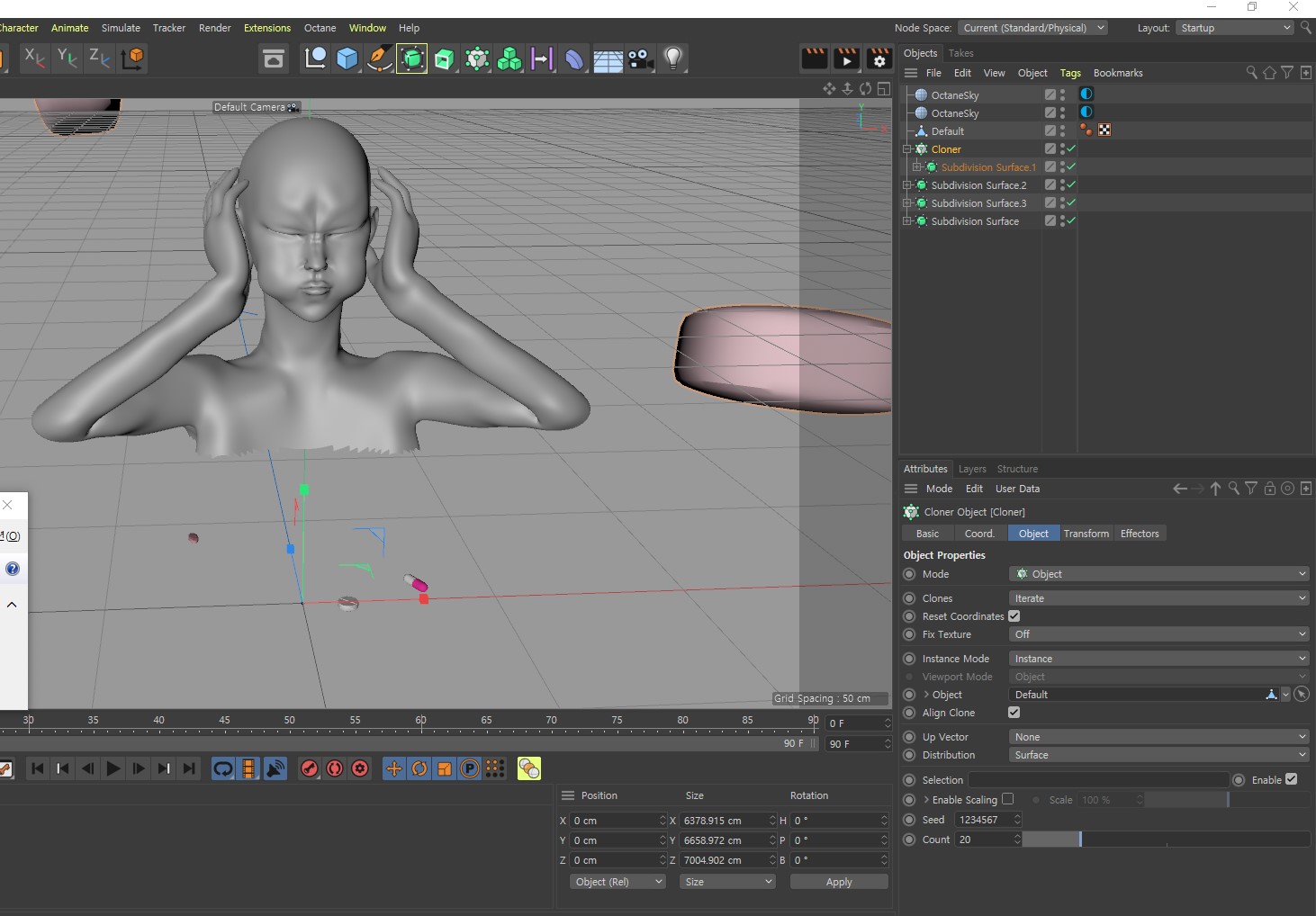1316x916 pixels.
Task: Click the Apply button
Action: [x=839, y=882]
